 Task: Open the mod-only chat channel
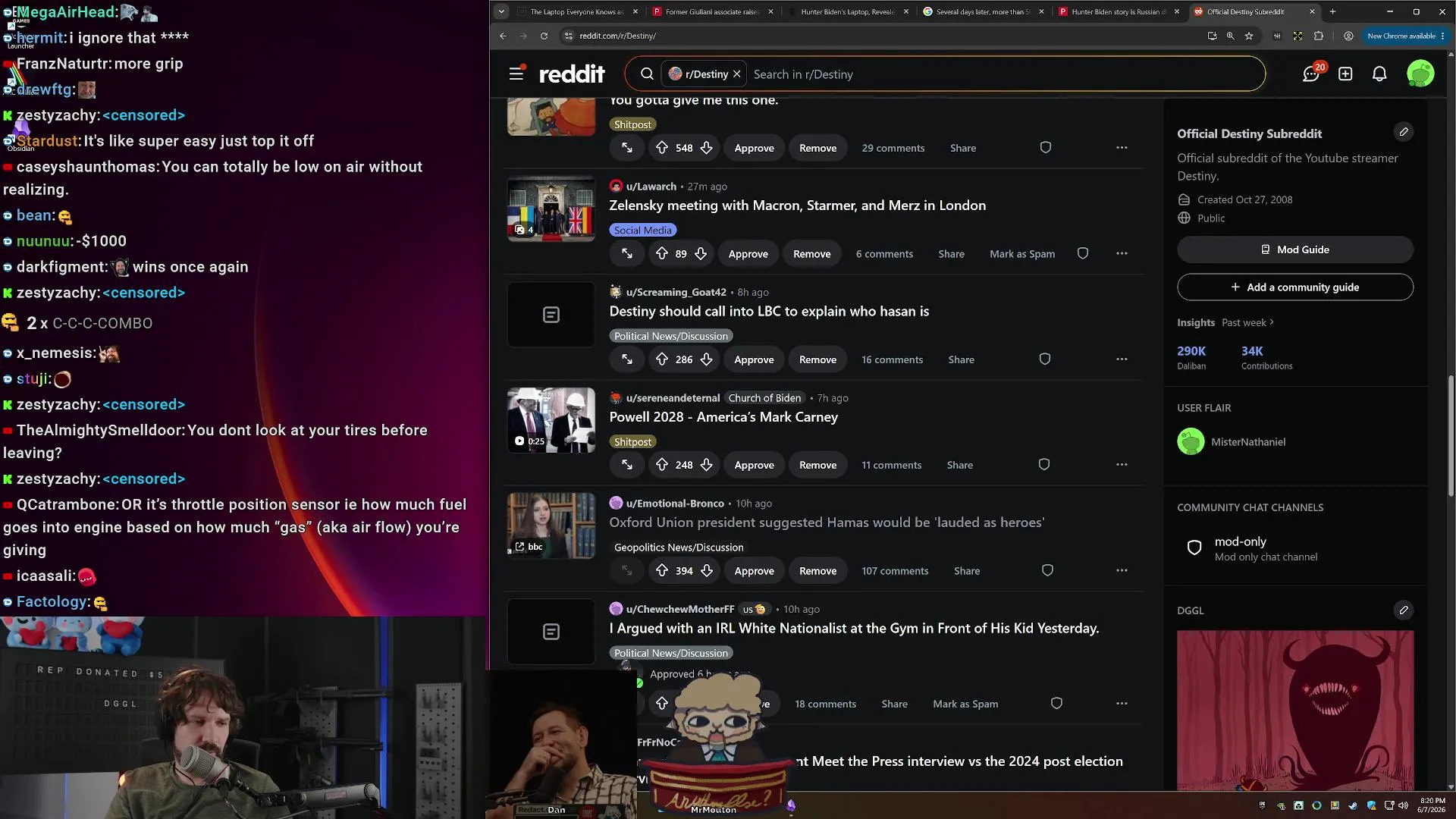[x=1295, y=548]
